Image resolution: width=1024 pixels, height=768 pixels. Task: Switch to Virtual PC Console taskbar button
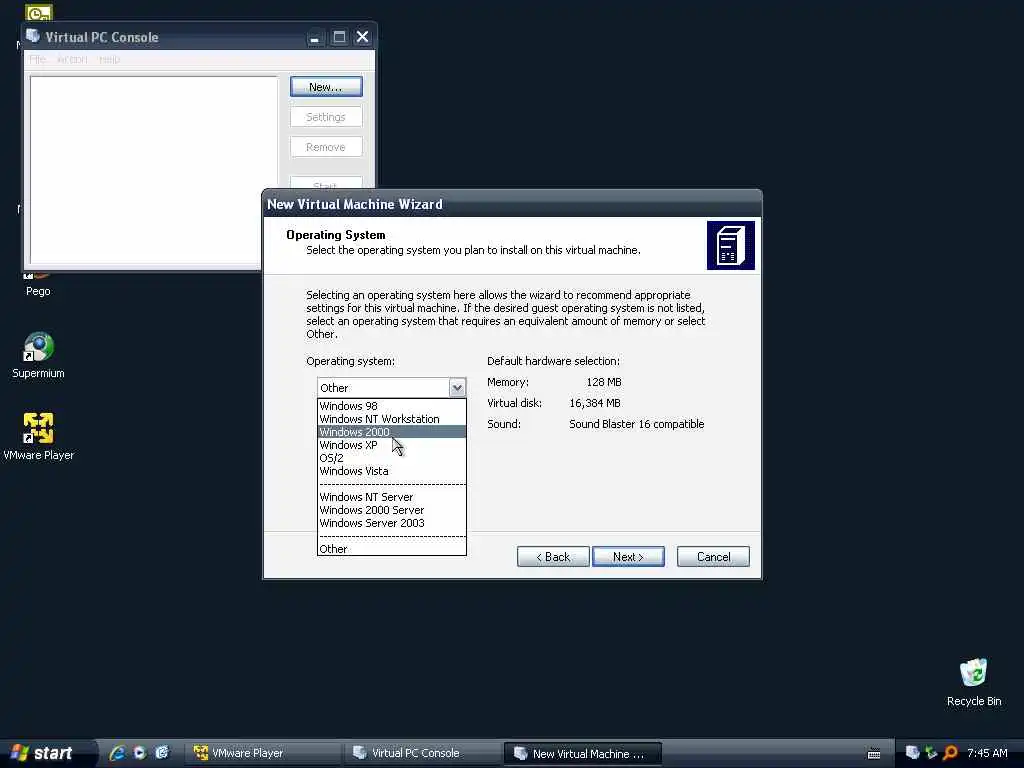coord(421,753)
